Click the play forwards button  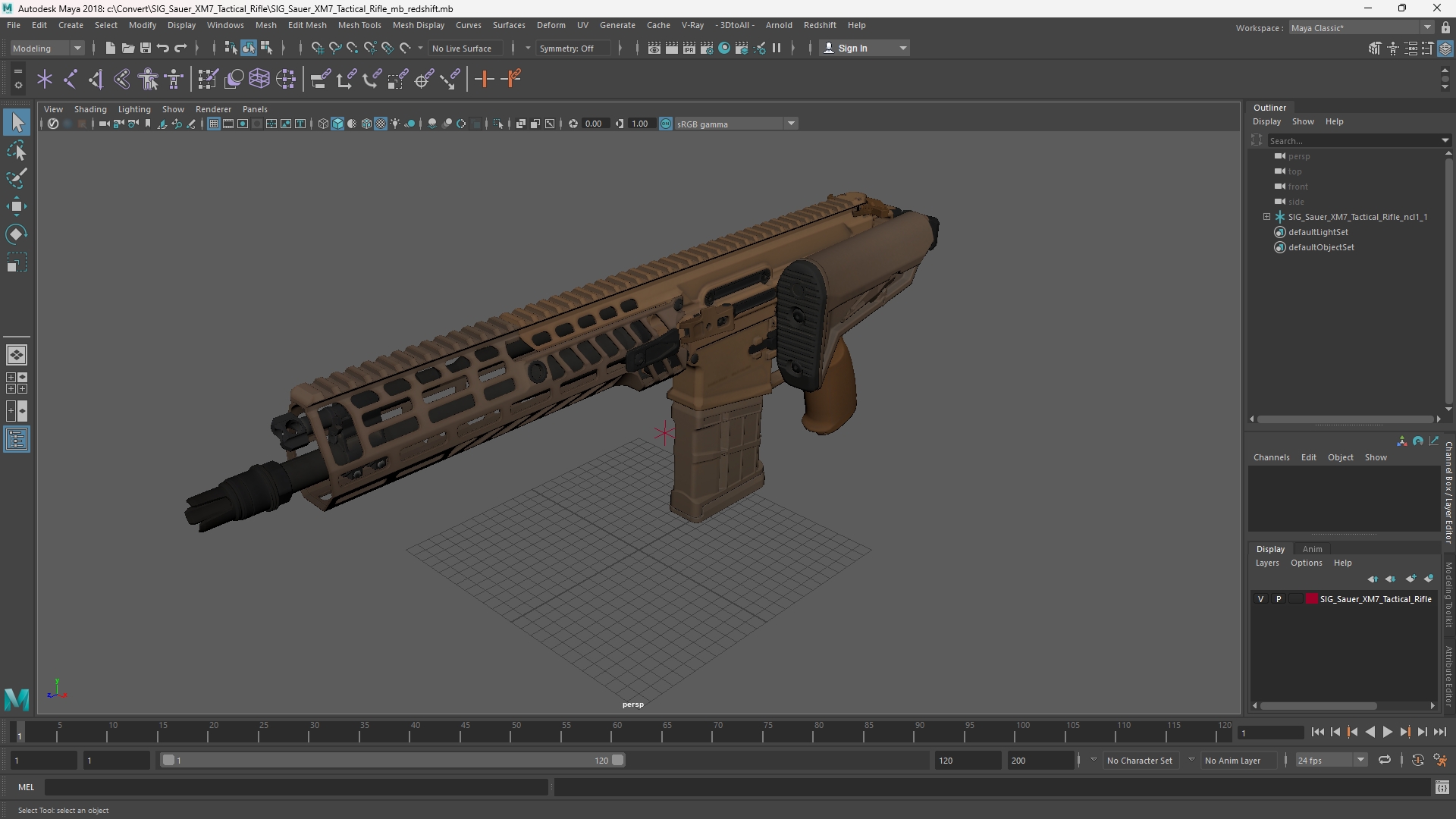[x=1387, y=732]
